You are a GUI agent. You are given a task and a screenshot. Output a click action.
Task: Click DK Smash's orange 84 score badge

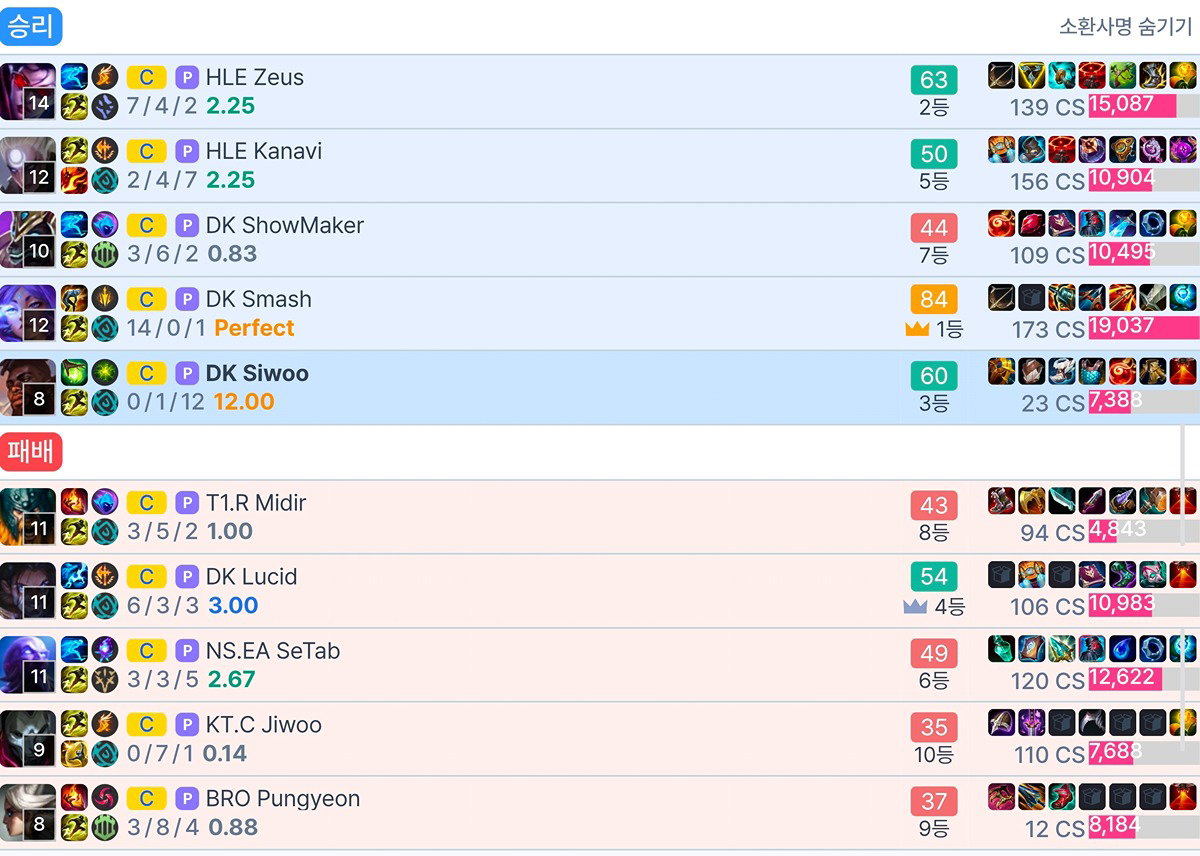point(934,299)
